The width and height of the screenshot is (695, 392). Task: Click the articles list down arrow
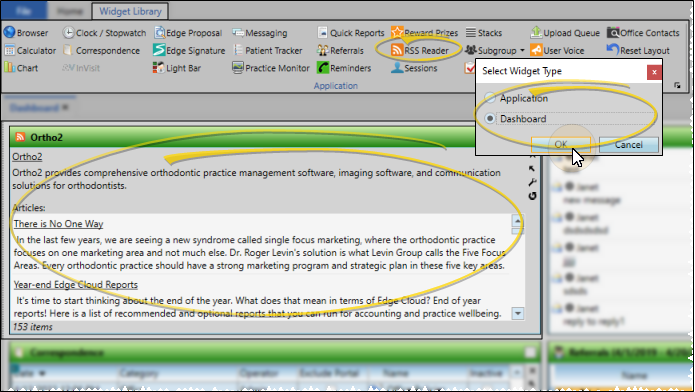pos(518,314)
